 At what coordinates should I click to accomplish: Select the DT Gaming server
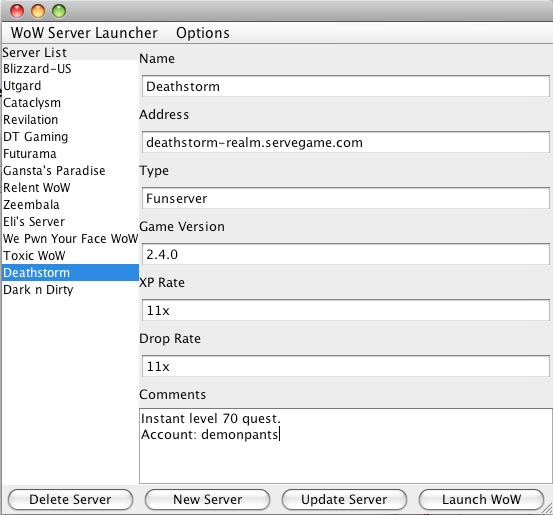click(x=70, y=137)
